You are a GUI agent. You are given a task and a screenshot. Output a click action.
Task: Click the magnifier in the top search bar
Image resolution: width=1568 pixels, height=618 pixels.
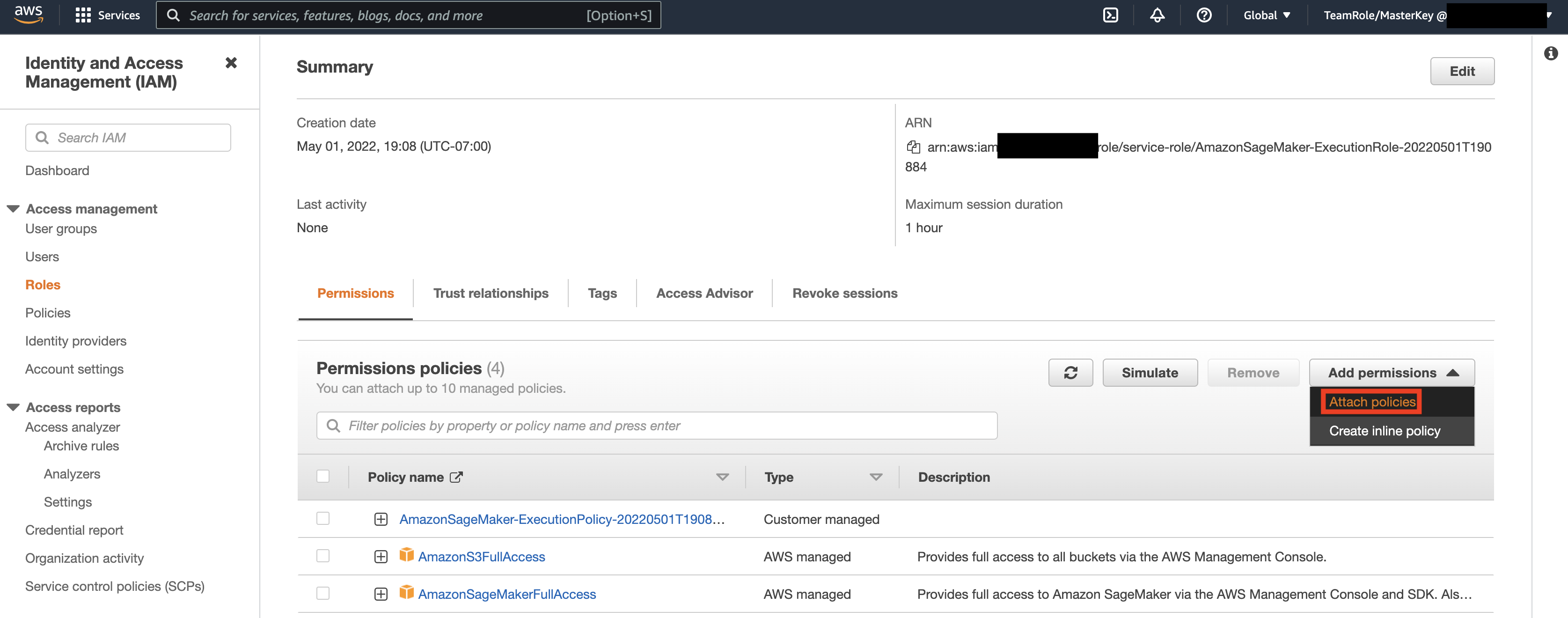tap(173, 15)
